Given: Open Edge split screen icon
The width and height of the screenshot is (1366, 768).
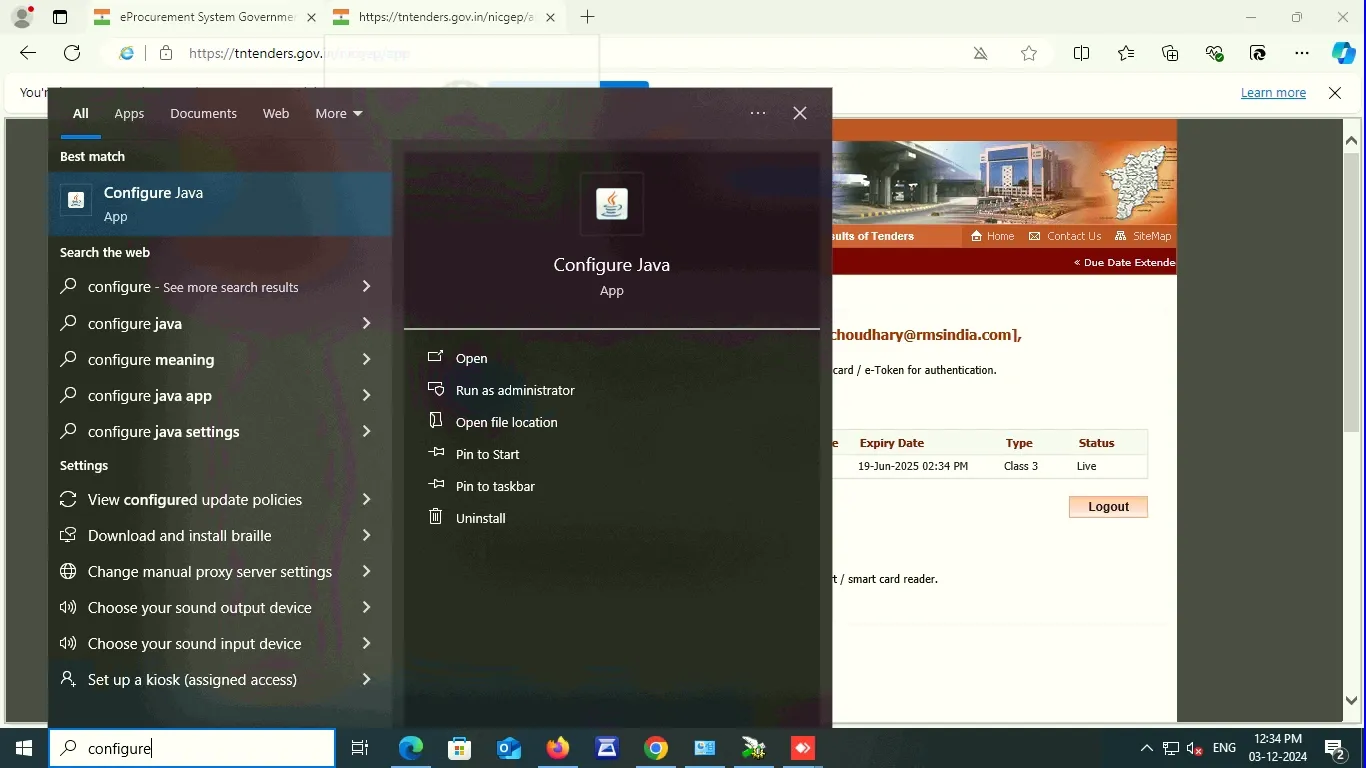Looking at the screenshot, I should point(1081,53).
